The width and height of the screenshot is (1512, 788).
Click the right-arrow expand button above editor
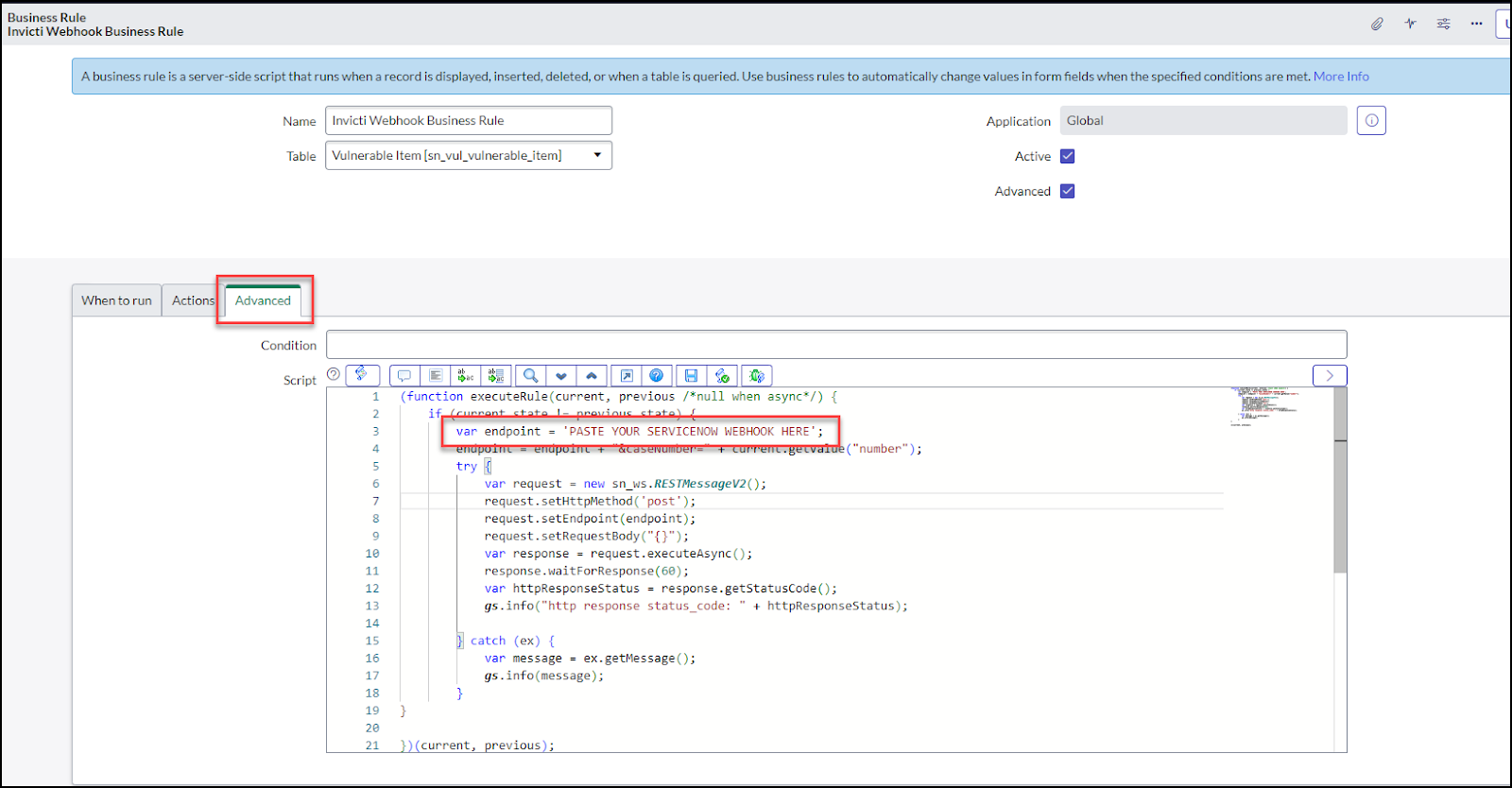point(1330,375)
